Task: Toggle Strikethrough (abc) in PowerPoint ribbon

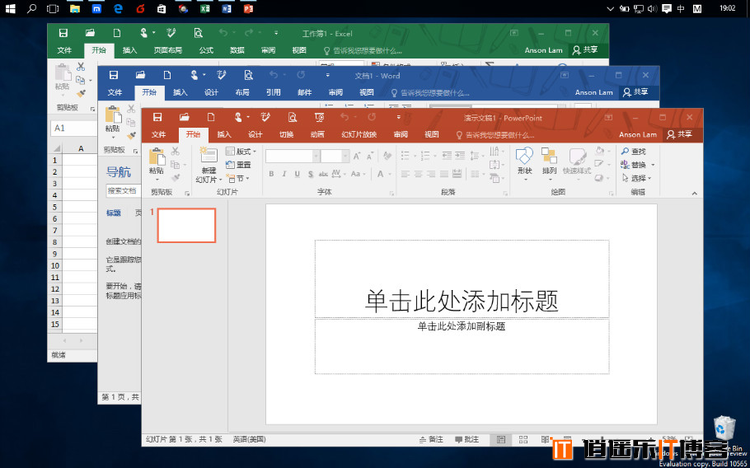Action: (323, 174)
